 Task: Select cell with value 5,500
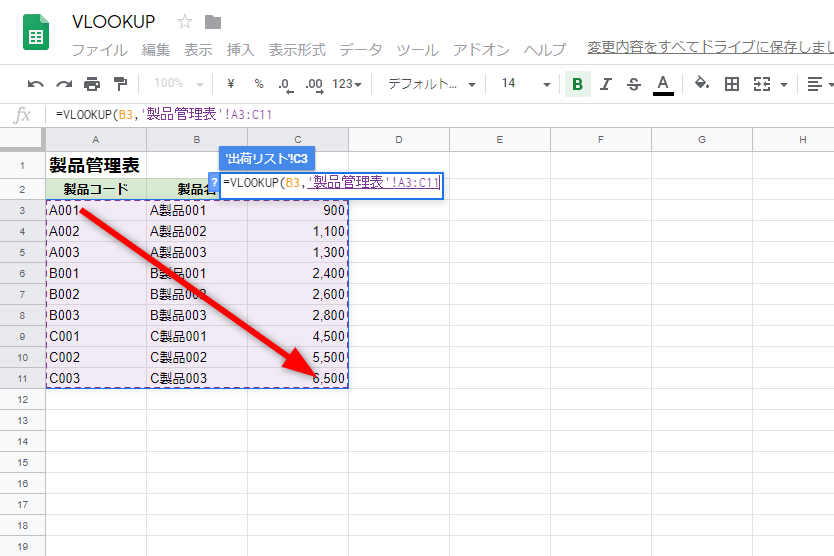point(298,358)
